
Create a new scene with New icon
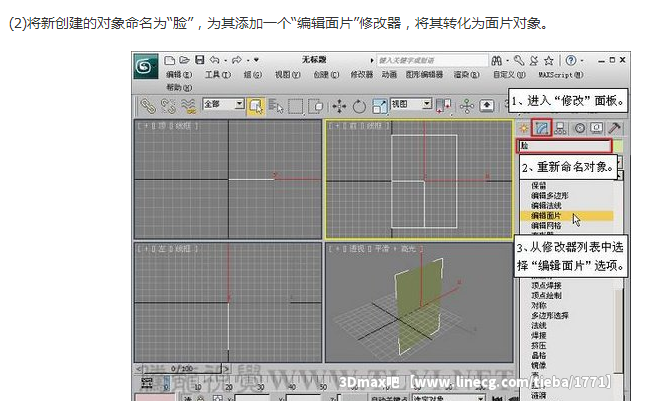169,61
